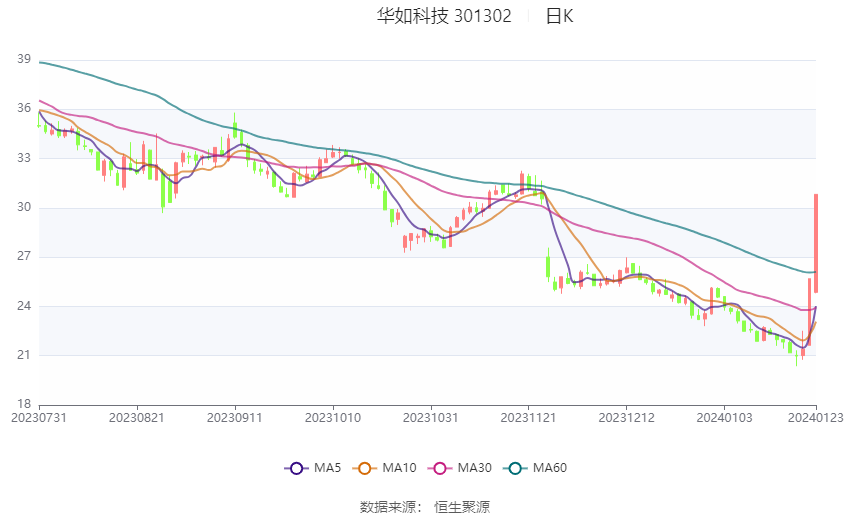
Task: Toggle the MA10 orange legend circle icon
Action: click(364, 468)
